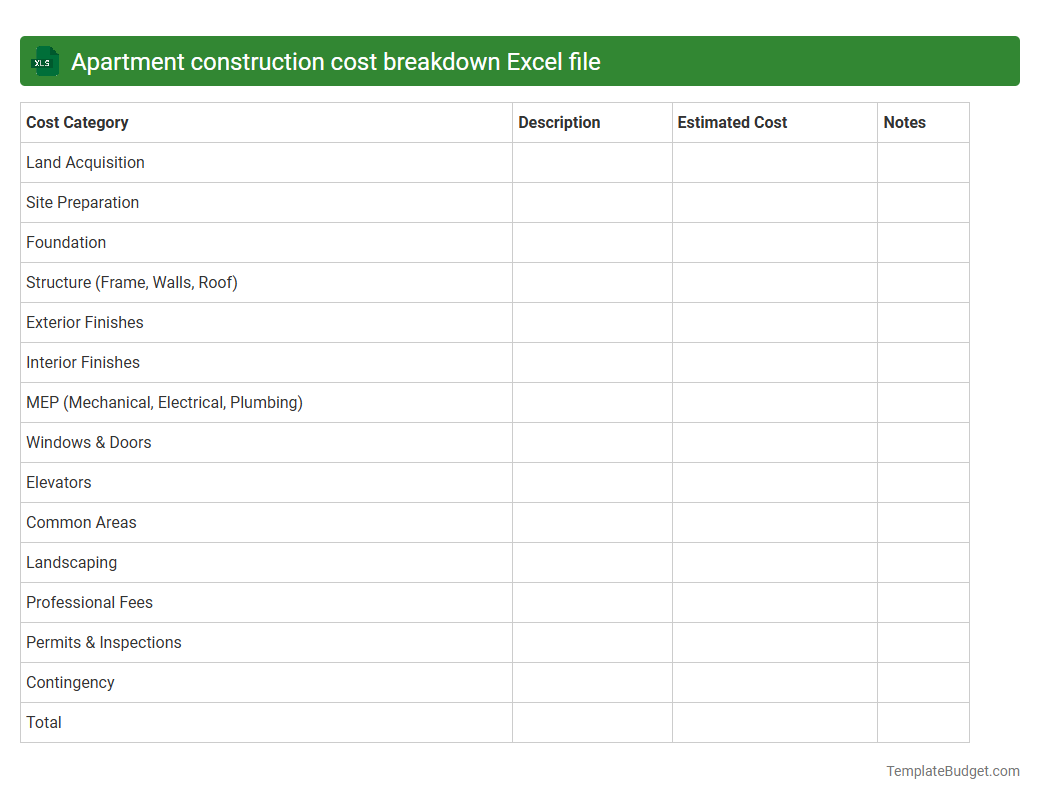The width and height of the screenshot is (1040, 800).
Task: Click the Contingency category row
Action: 70,682
